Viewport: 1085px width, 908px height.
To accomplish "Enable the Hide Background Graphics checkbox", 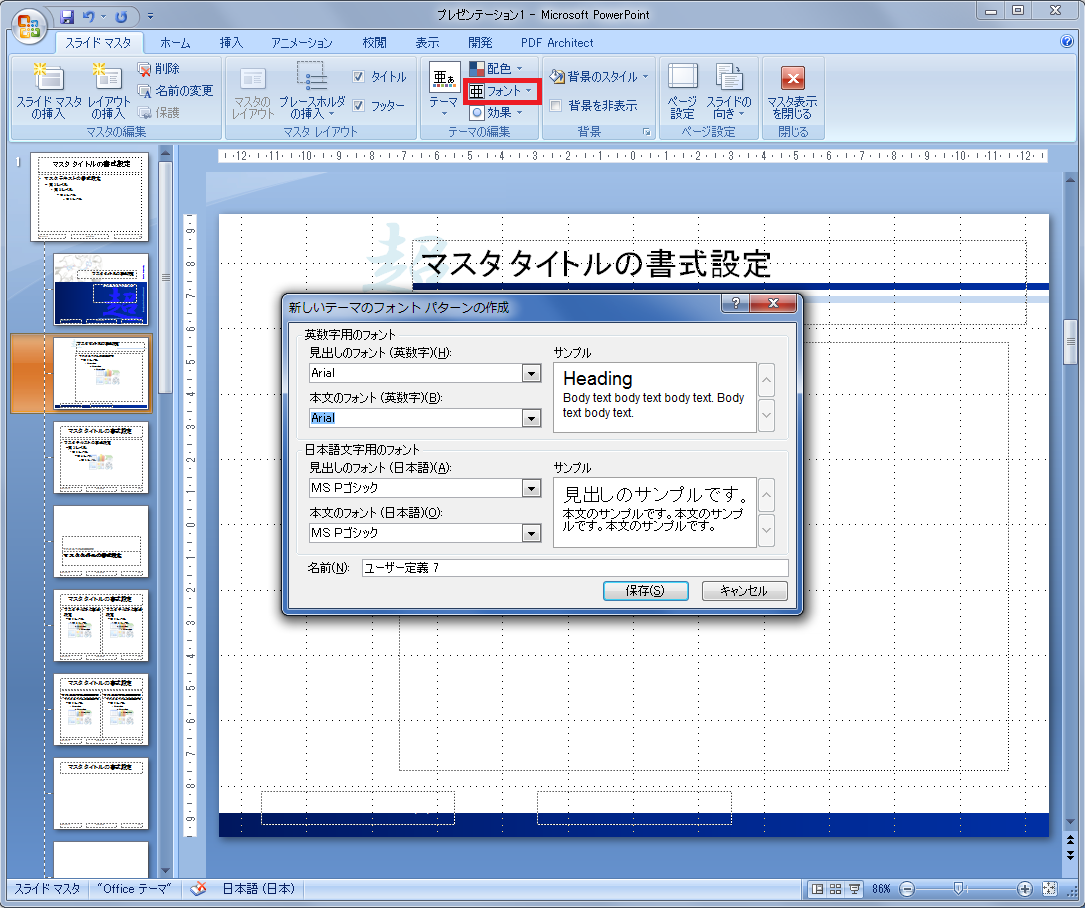I will point(555,105).
